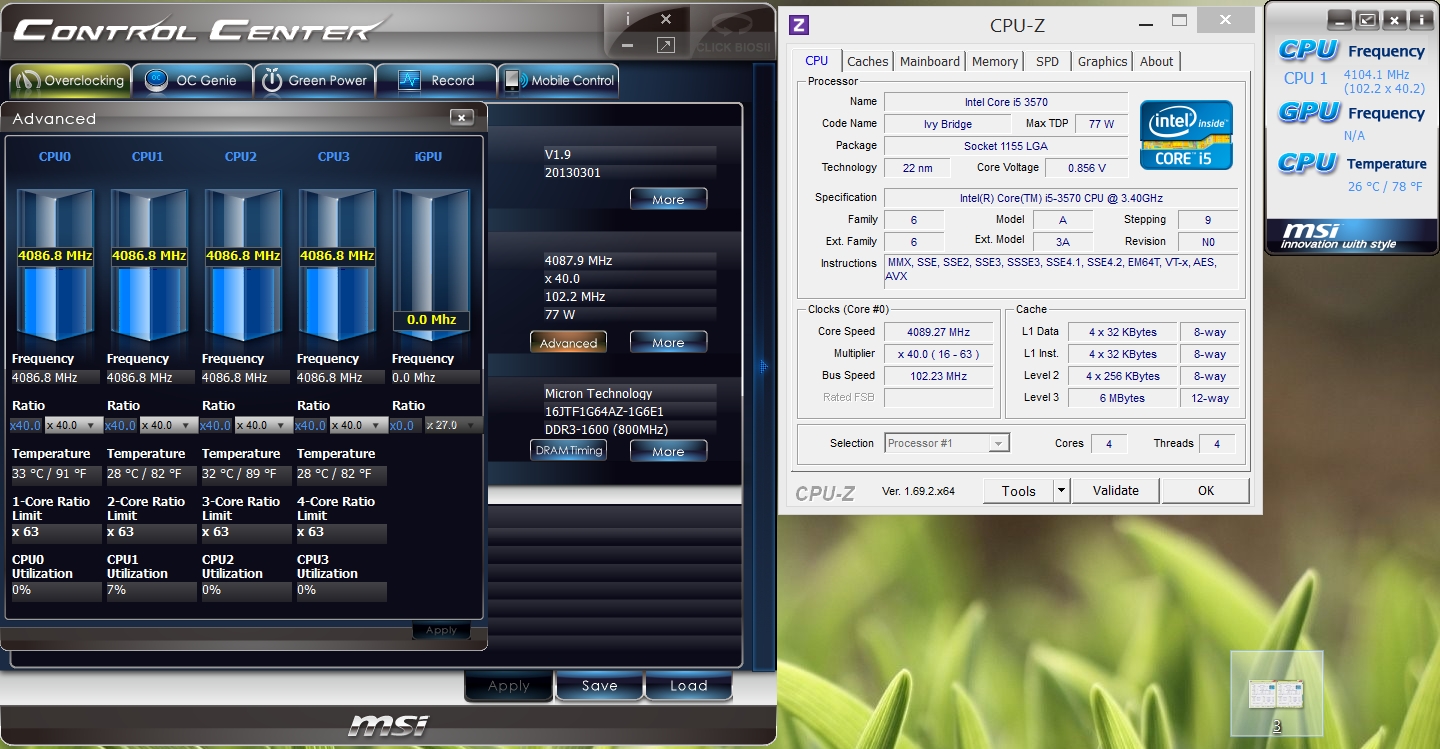
Task: Switch to the Green Power tab
Action: point(314,81)
